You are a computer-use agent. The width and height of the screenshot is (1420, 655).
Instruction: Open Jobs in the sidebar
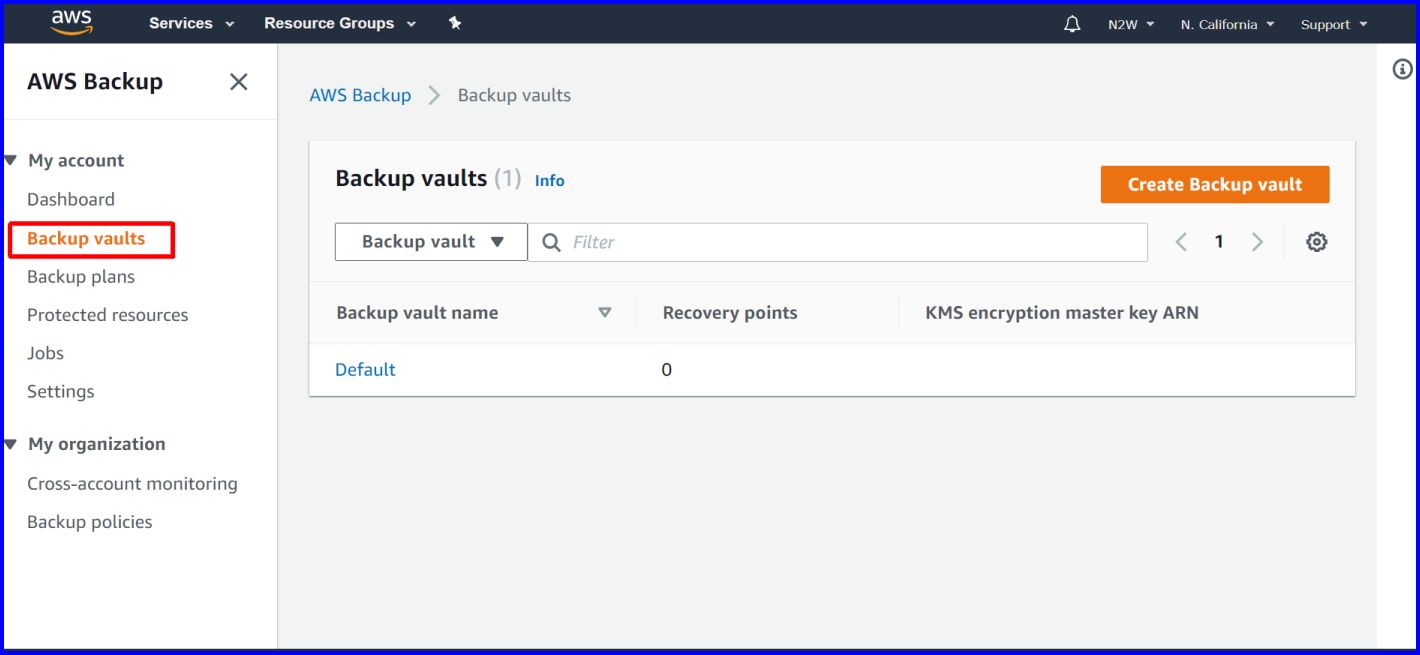pyautogui.click(x=45, y=353)
